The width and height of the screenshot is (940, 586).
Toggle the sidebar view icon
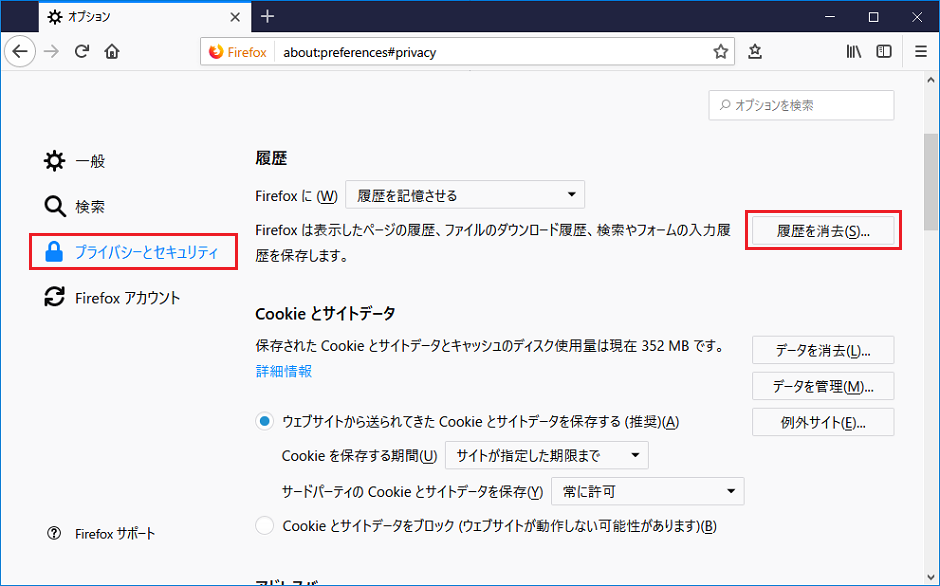(884, 52)
